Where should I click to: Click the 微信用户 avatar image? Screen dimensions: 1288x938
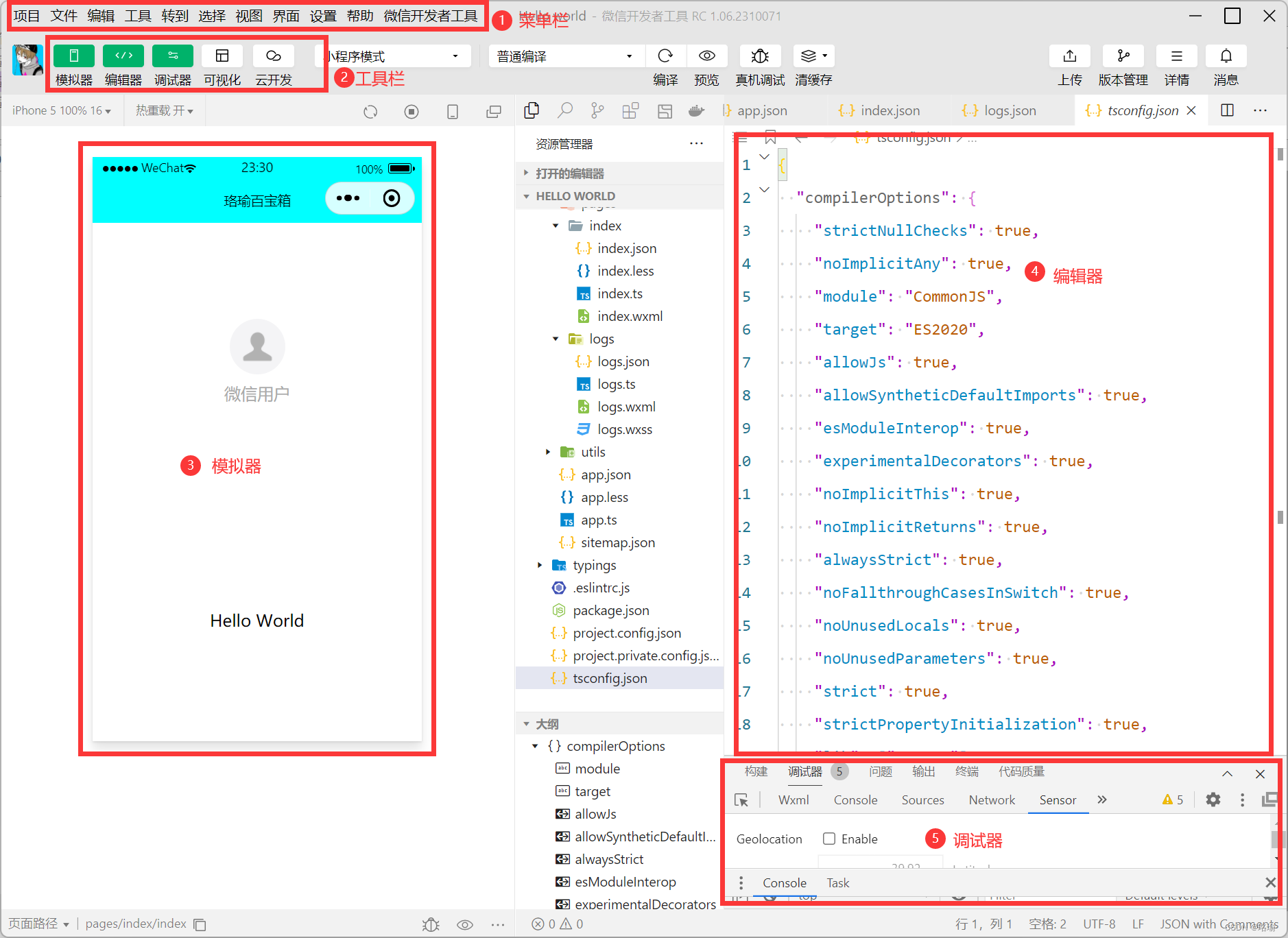pyautogui.click(x=257, y=347)
